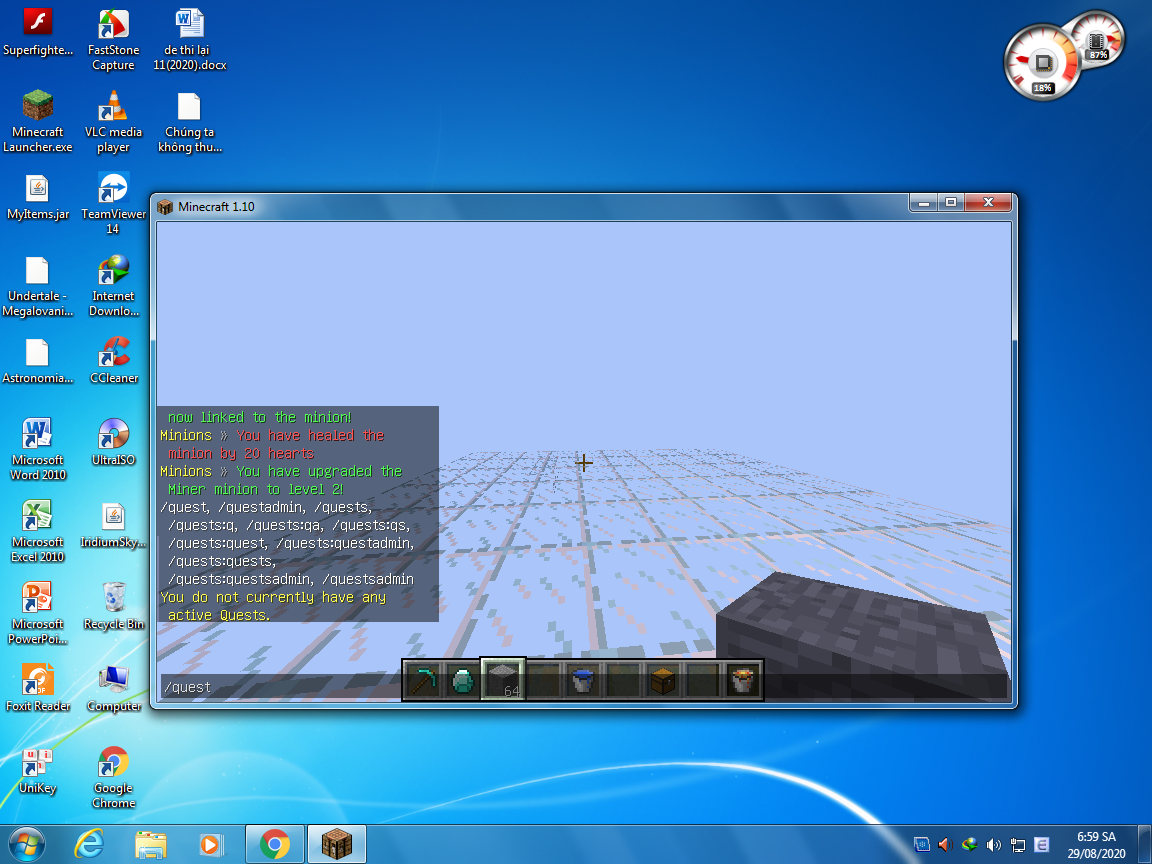Open the IDM tray icon
This screenshot has height=864, width=1152.
click(x=970, y=845)
